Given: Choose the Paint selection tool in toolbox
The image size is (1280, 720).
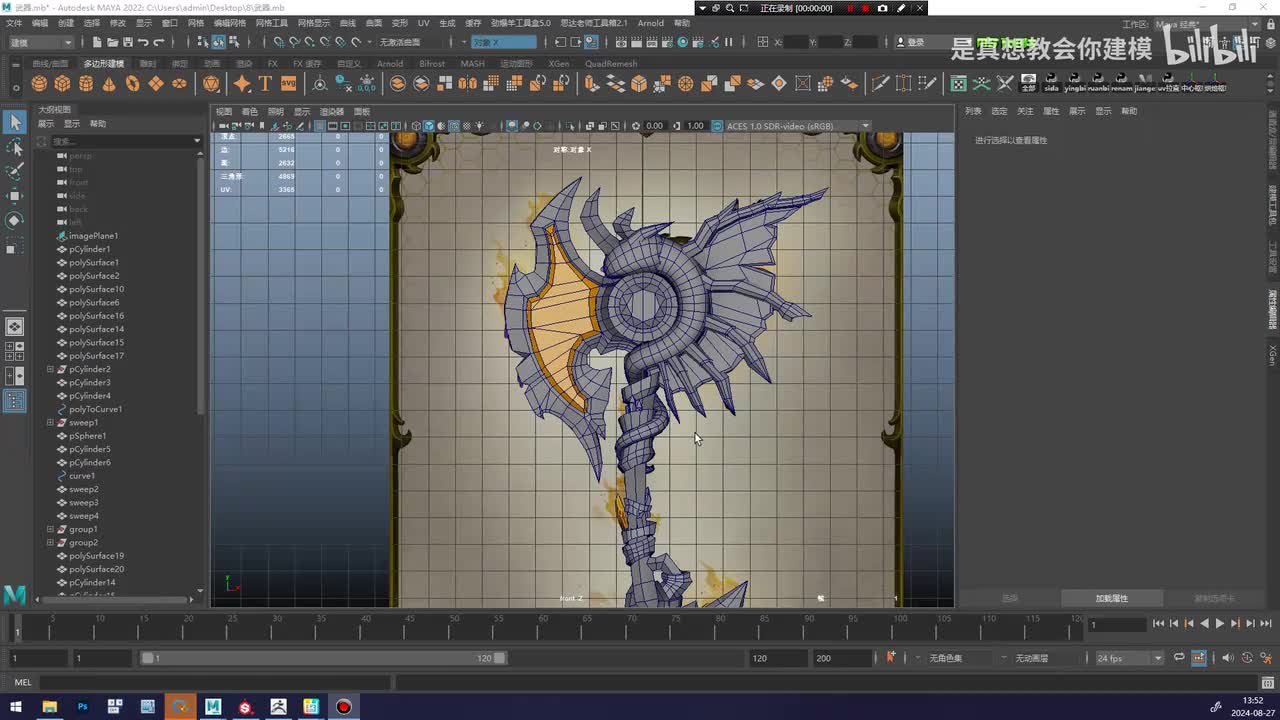Looking at the screenshot, I should pos(15,171).
